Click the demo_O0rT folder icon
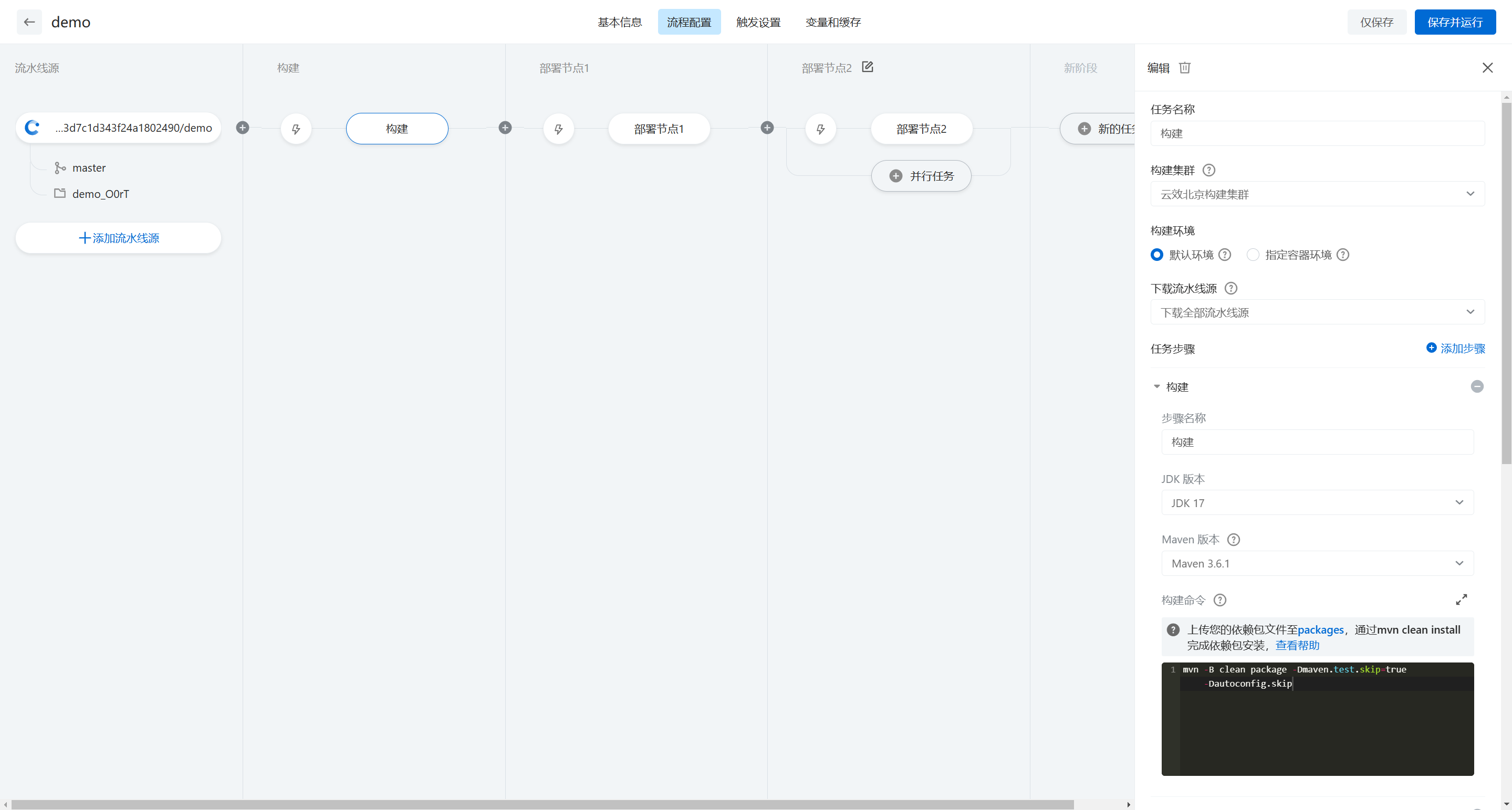1512x810 pixels. [x=60, y=193]
